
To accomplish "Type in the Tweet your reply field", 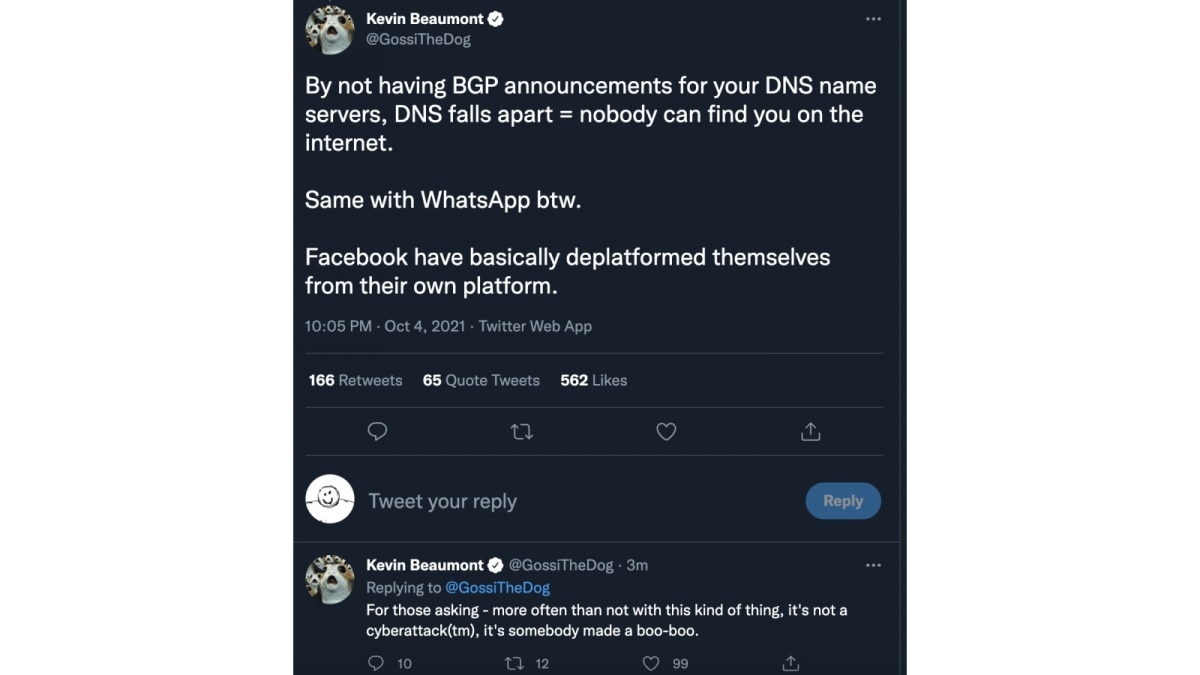I will tap(560, 501).
